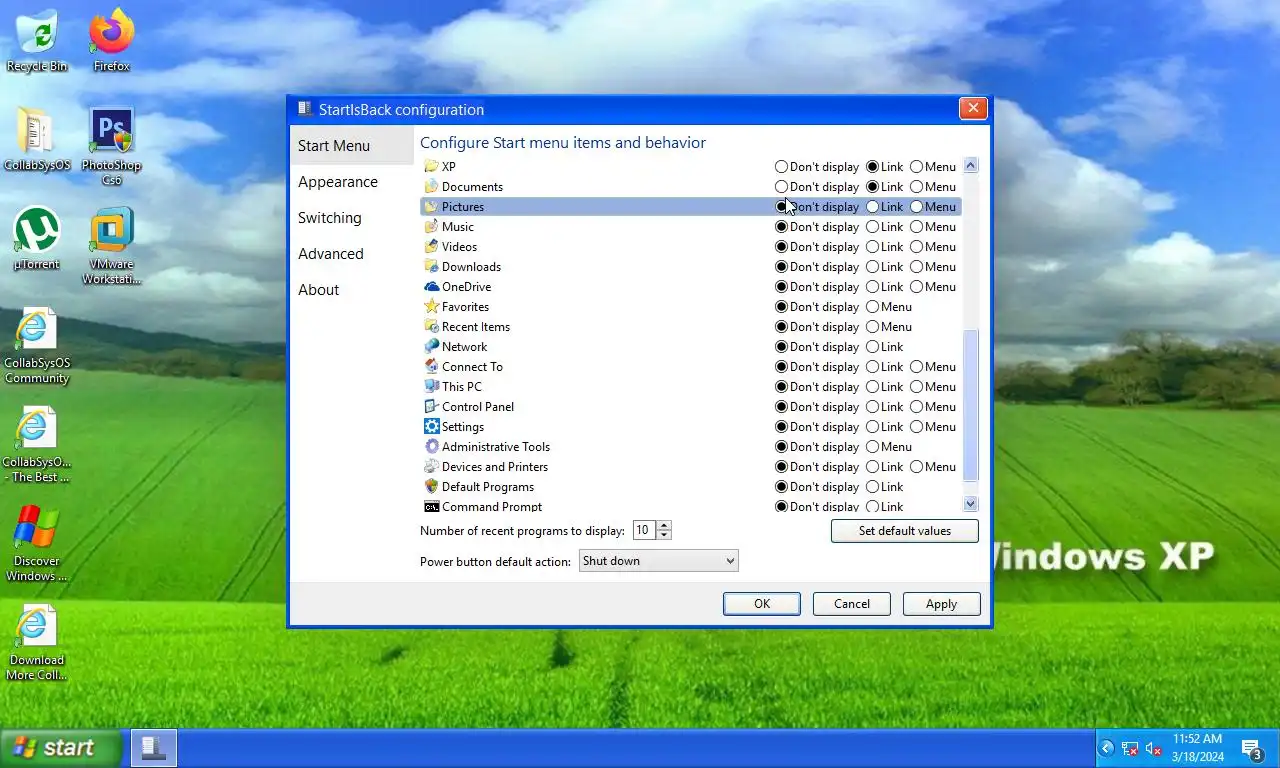Image resolution: width=1280 pixels, height=768 pixels.
Task: Click the taskbar clock
Action: coord(1197,748)
